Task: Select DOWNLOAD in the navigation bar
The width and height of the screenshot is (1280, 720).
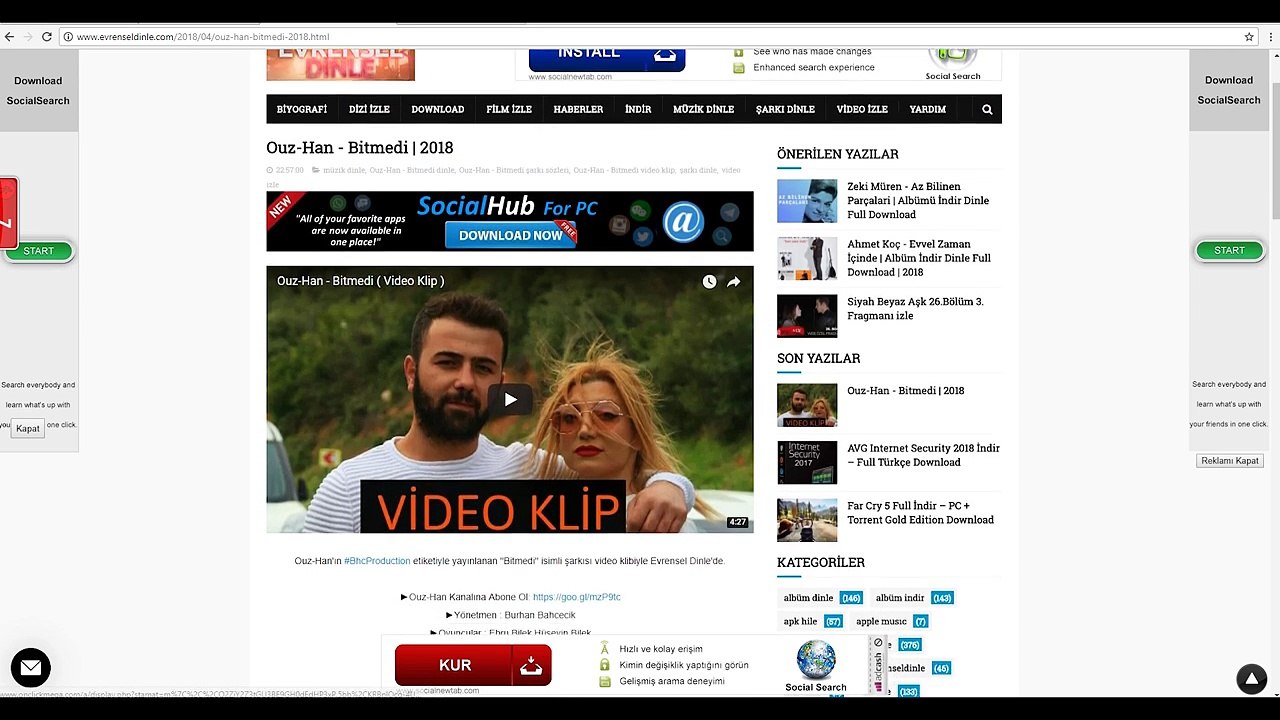Action: (438, 109)
